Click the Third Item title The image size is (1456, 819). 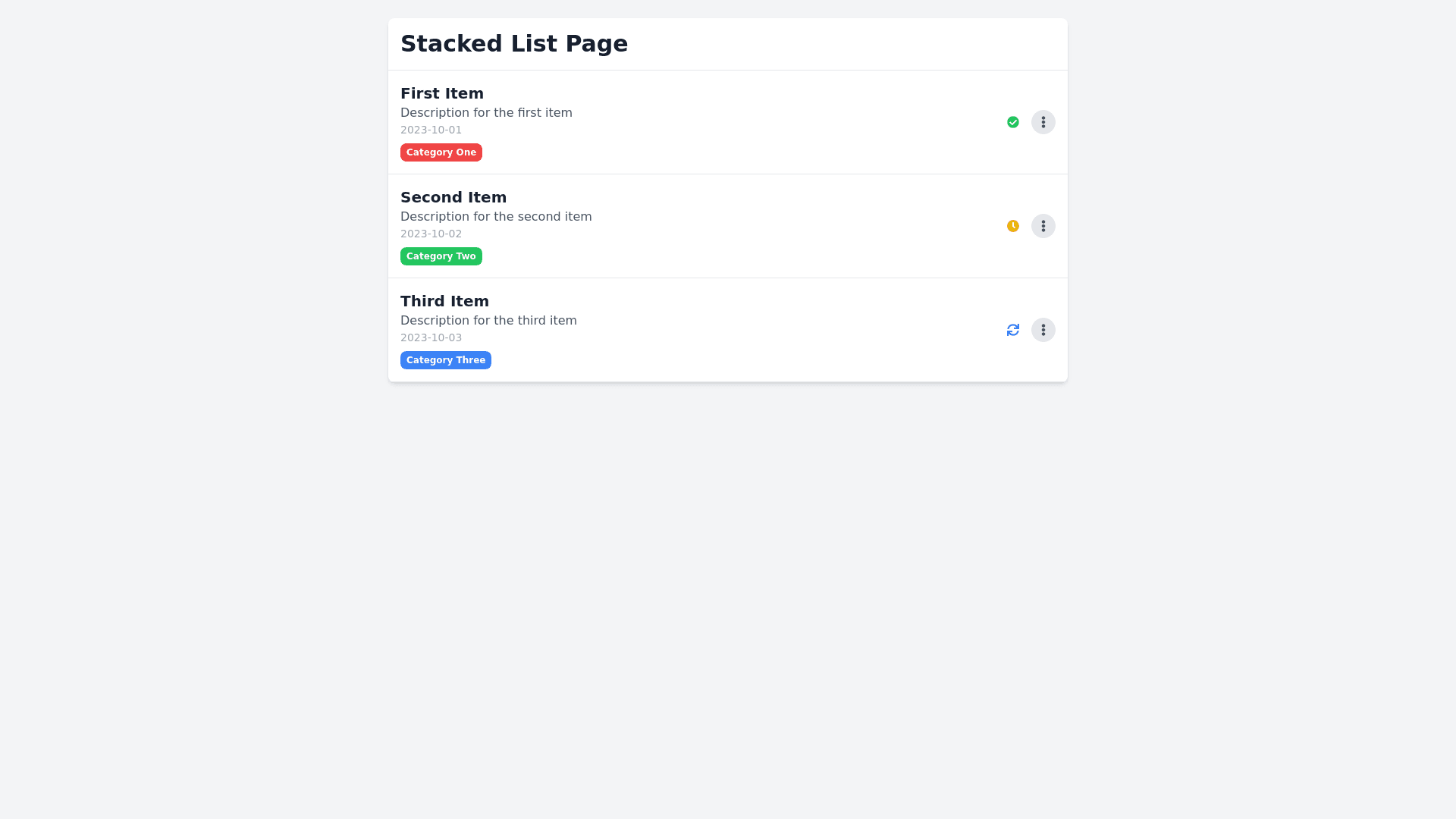pyautogui.click(x=444, y=301)
